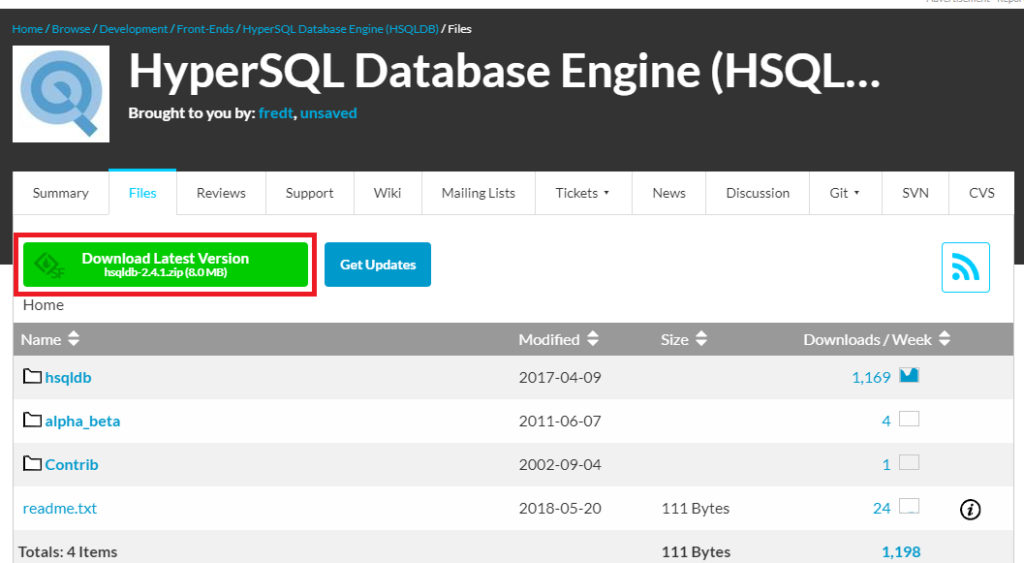Select the Files tab
Viewport: 1024px width, 563px height.
pyautogui.click(x=142, y=193)
